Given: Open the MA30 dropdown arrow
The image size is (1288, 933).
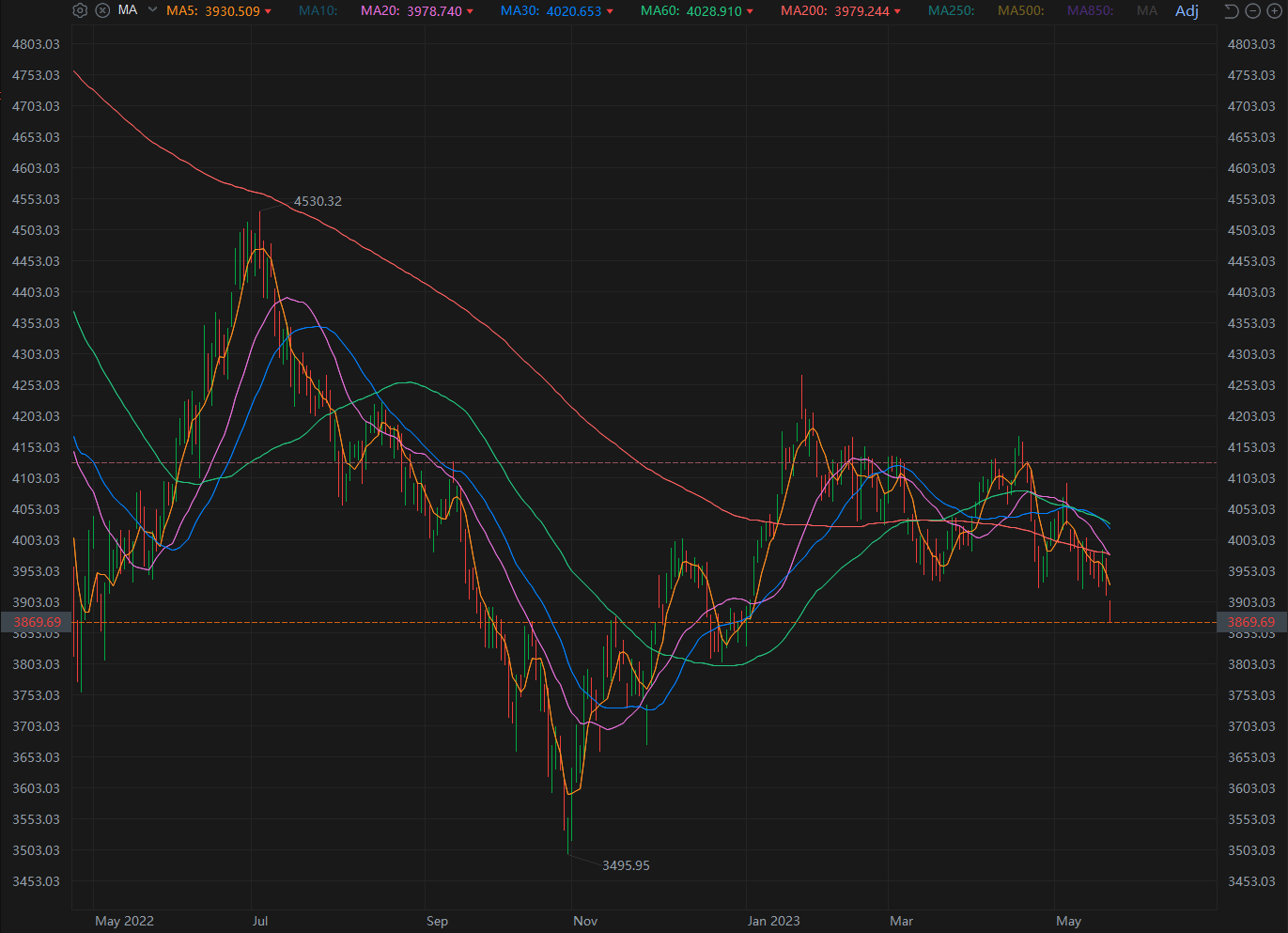Looking at the screenshot, I should (610, 11).
